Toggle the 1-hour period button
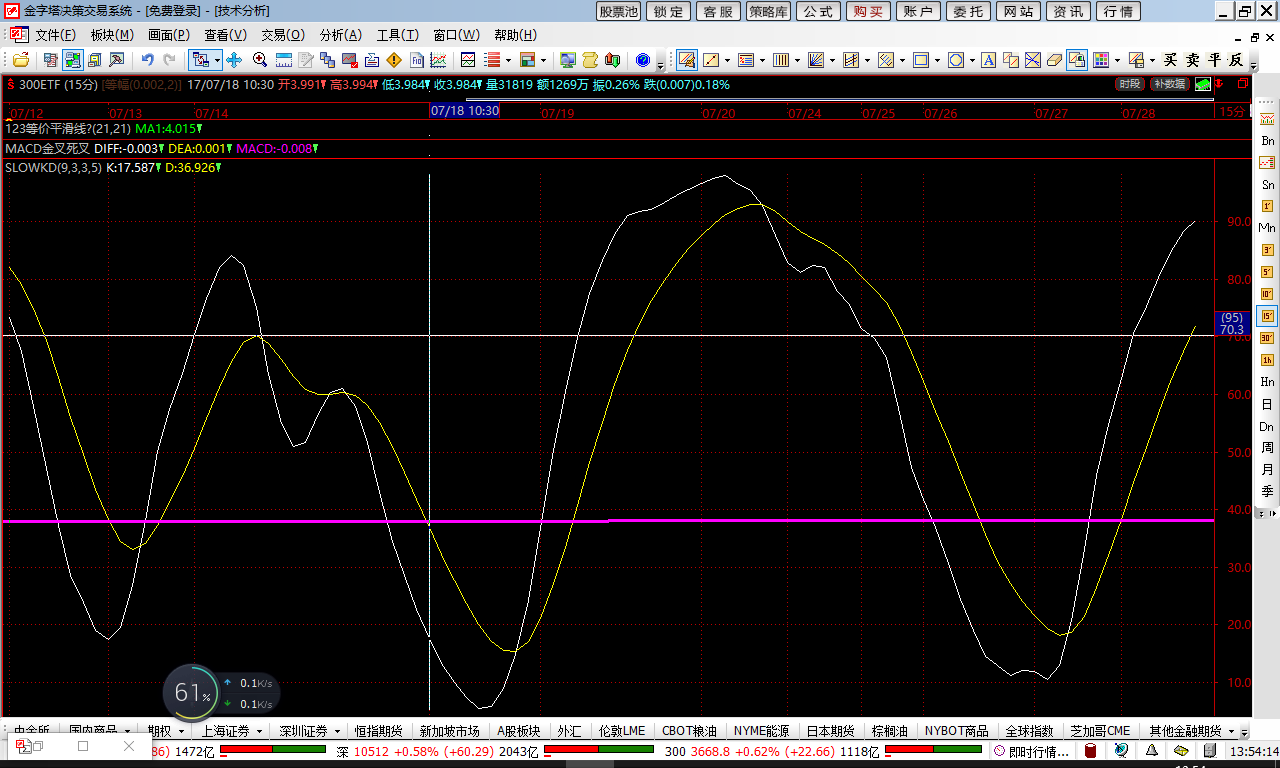1280x768 pixels. (1267, 360)
